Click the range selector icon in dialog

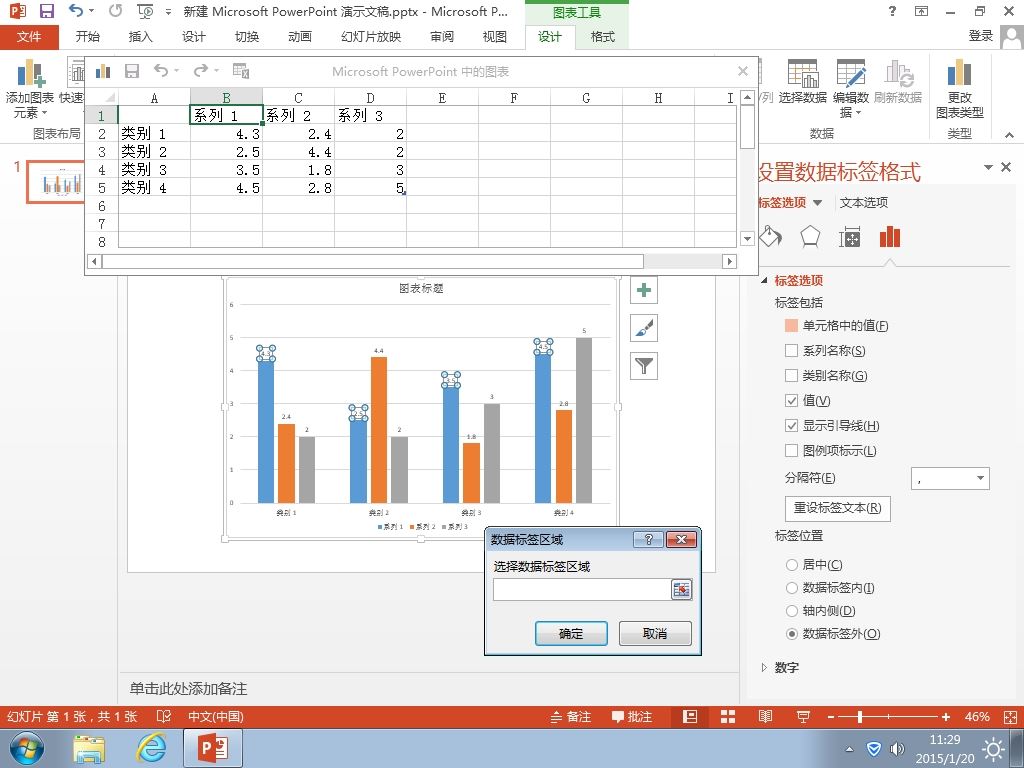(681, 590)
